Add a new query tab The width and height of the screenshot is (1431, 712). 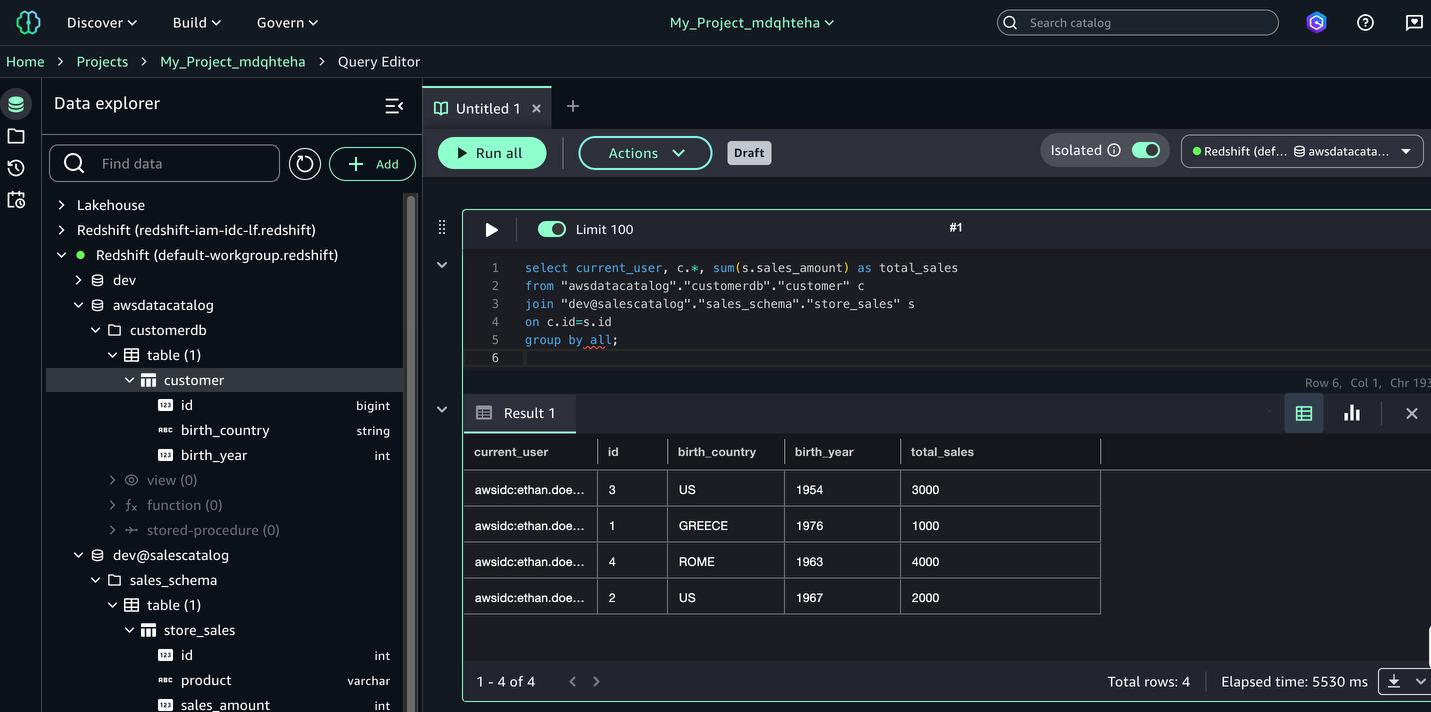(573, 106)
